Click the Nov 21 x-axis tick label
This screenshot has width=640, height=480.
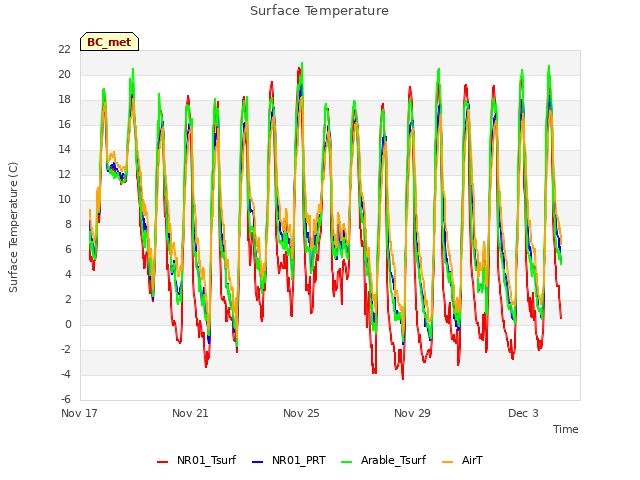[190, 413]
